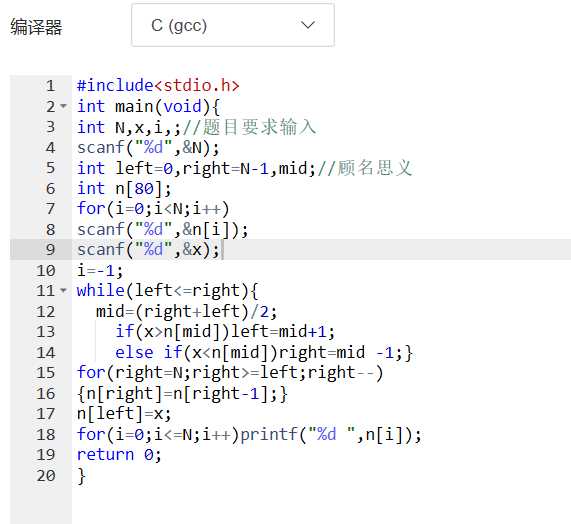The width and height of the screenshot is (571, 524).
Task: Click the scanf("%d",&n[i]); line
Action: click(162, 230)
